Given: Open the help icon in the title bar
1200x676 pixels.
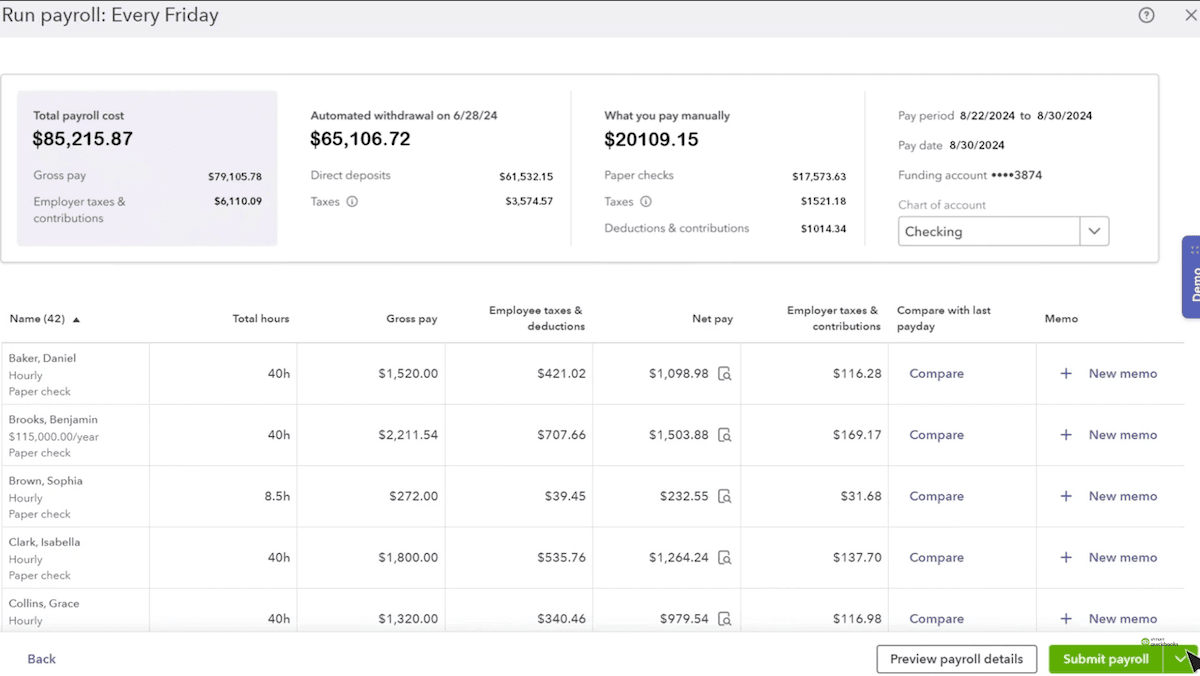Looking at the screenshot, I should 1146,15.
